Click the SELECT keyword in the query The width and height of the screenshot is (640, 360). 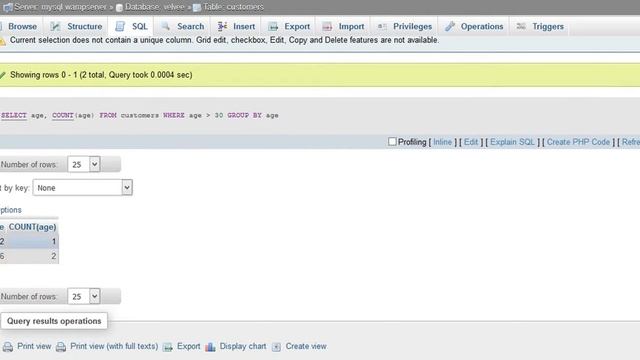pyautogui.click(x=14, y=116)
